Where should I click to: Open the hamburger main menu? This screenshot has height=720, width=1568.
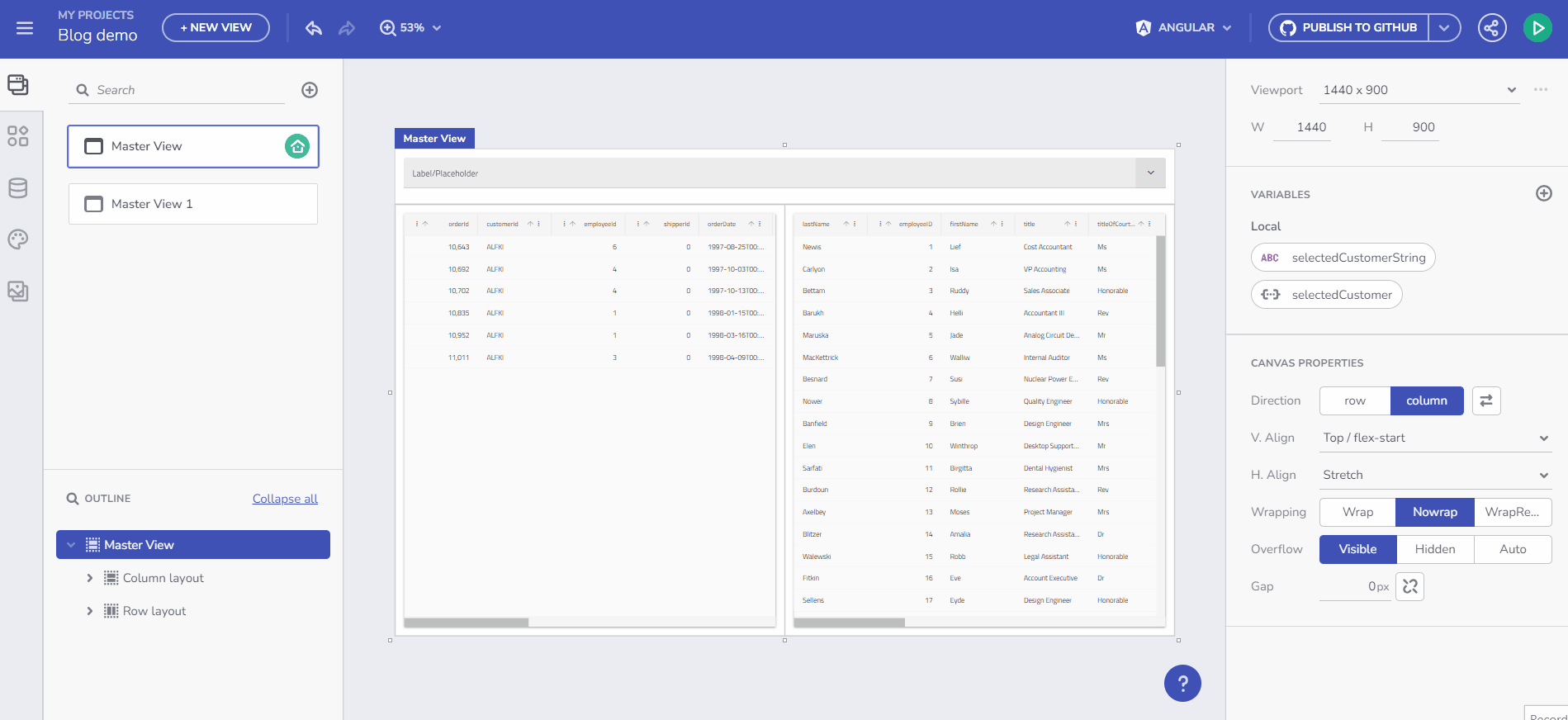point(25,28)
